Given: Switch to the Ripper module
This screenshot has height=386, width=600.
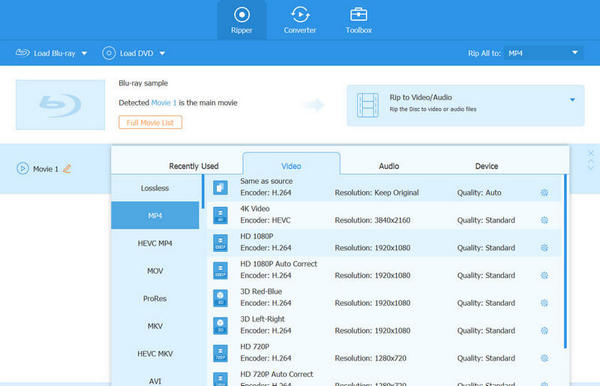Looking at the screenshot, I should (241, 20).
